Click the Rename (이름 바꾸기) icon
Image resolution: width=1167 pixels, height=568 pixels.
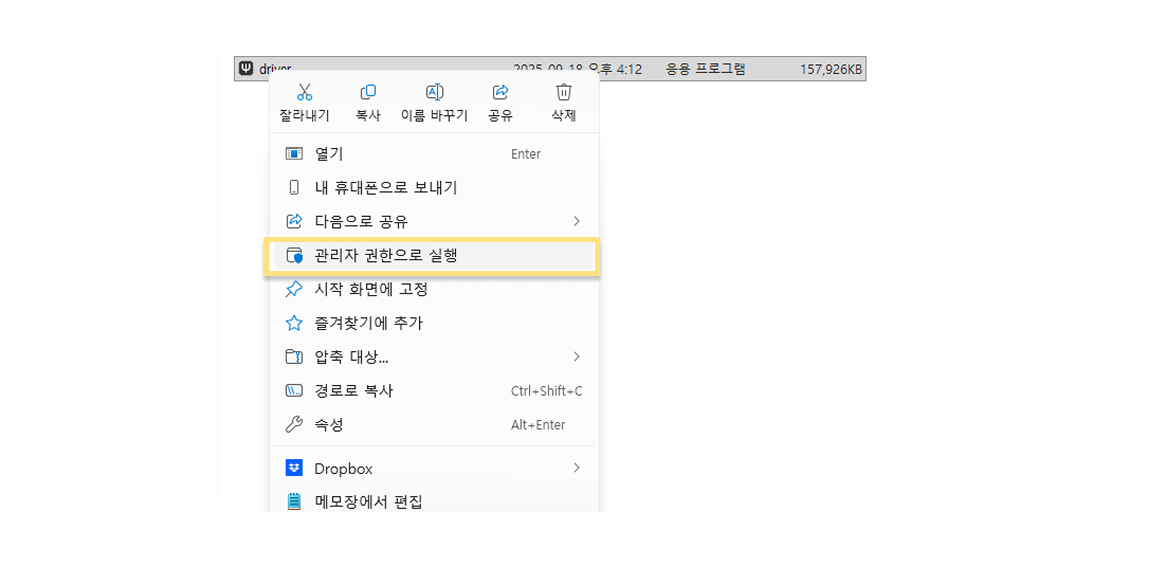434,93
